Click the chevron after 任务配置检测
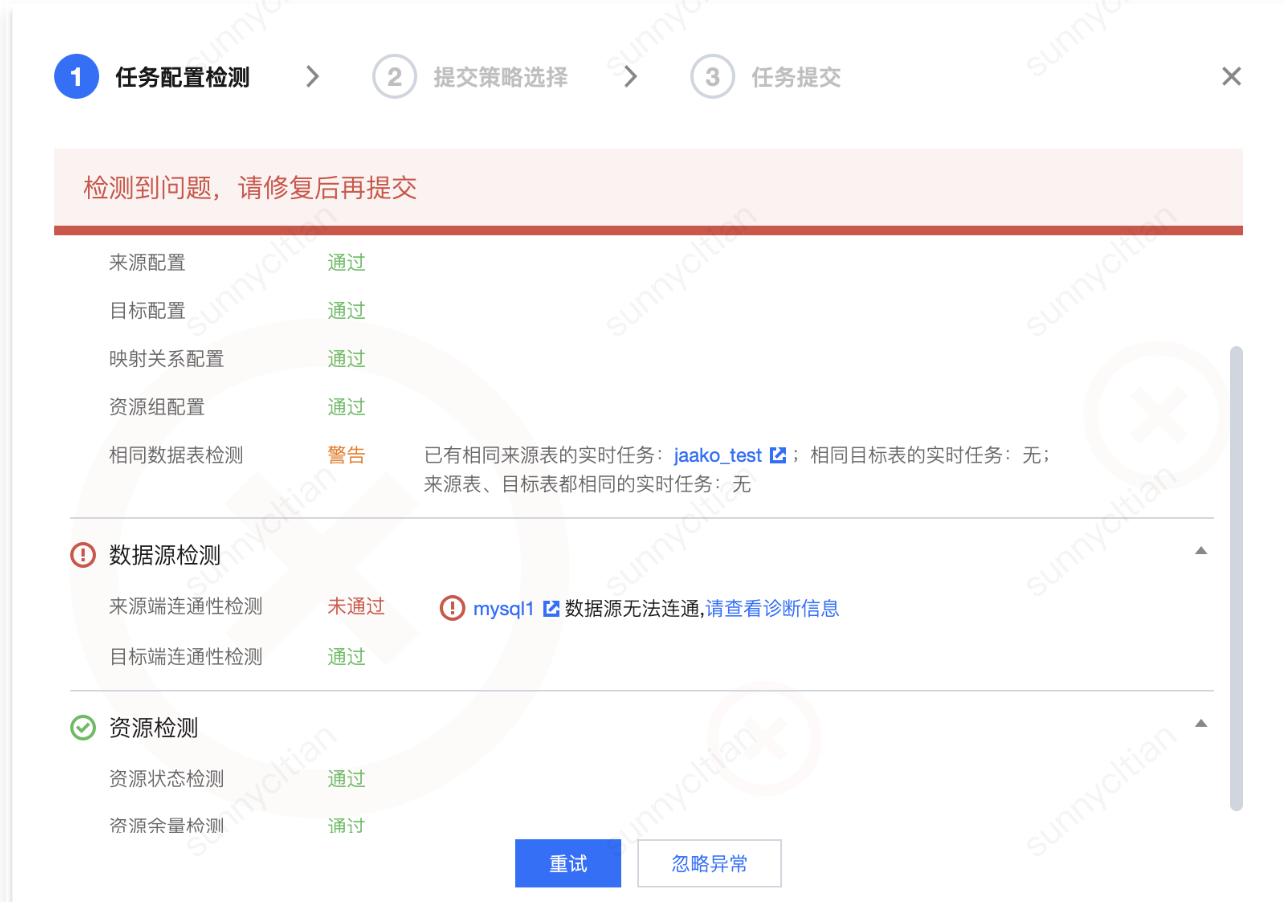 pyautogui.click(x=313, y=77)
